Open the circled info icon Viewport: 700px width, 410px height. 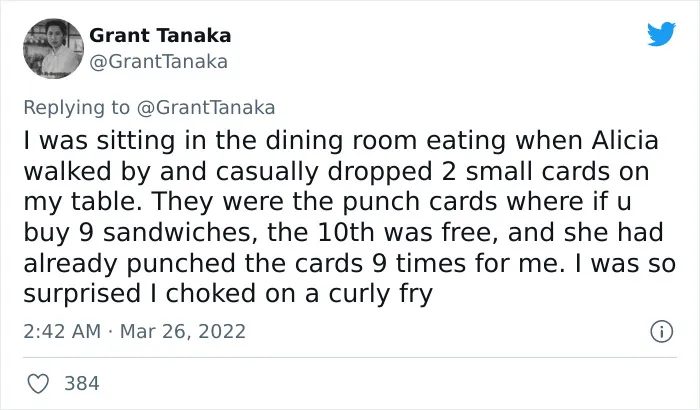tap(661, 332)
